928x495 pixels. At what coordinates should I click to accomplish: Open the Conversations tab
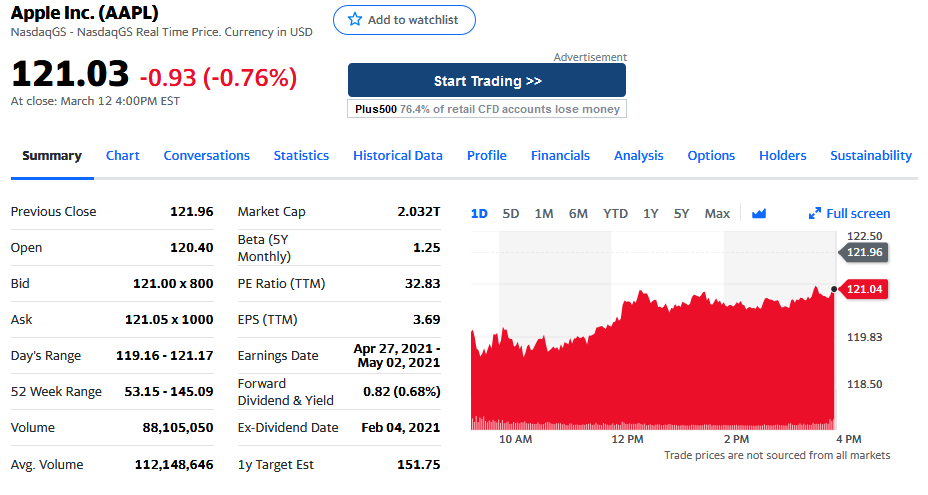point(206,155)
